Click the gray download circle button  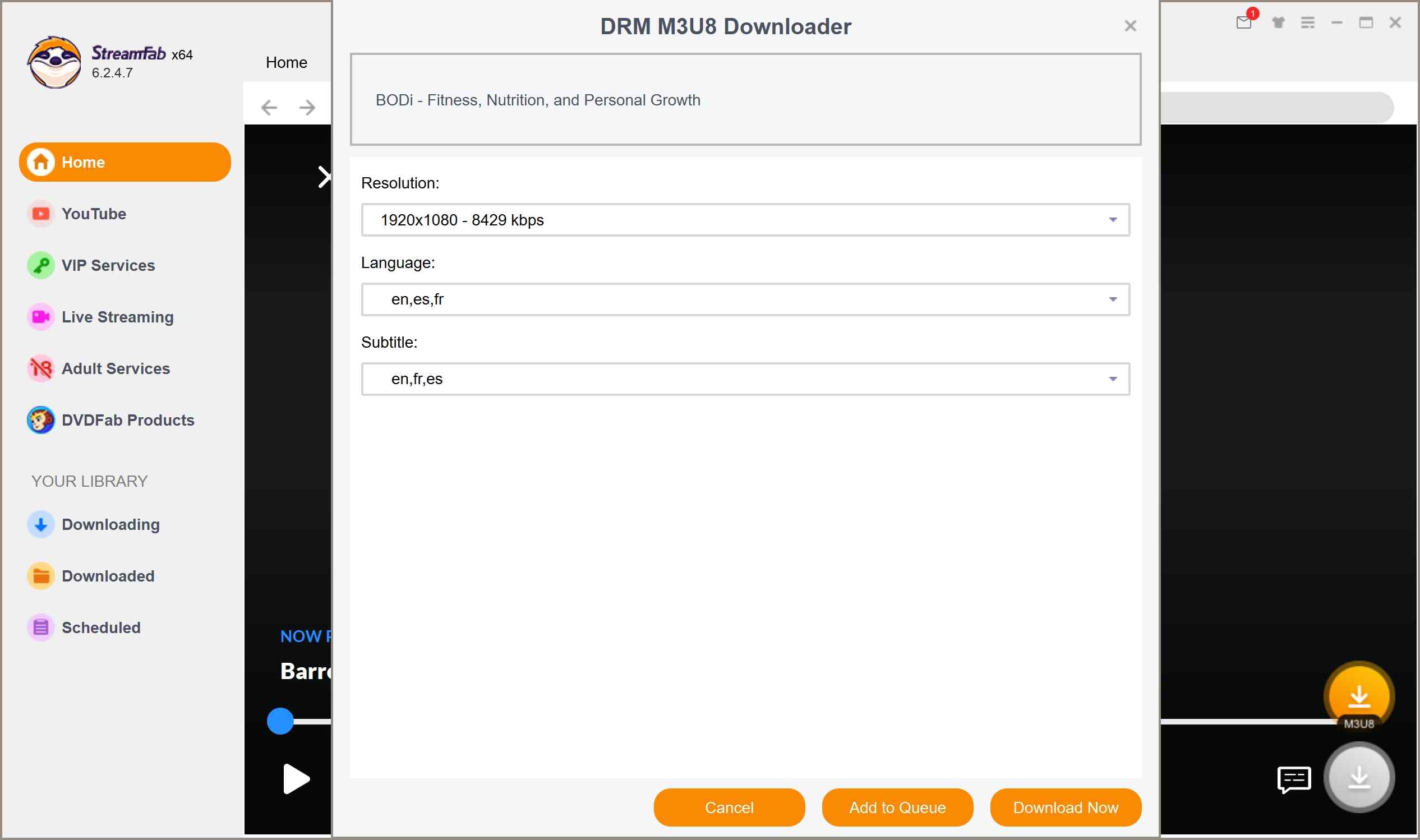1359,777
